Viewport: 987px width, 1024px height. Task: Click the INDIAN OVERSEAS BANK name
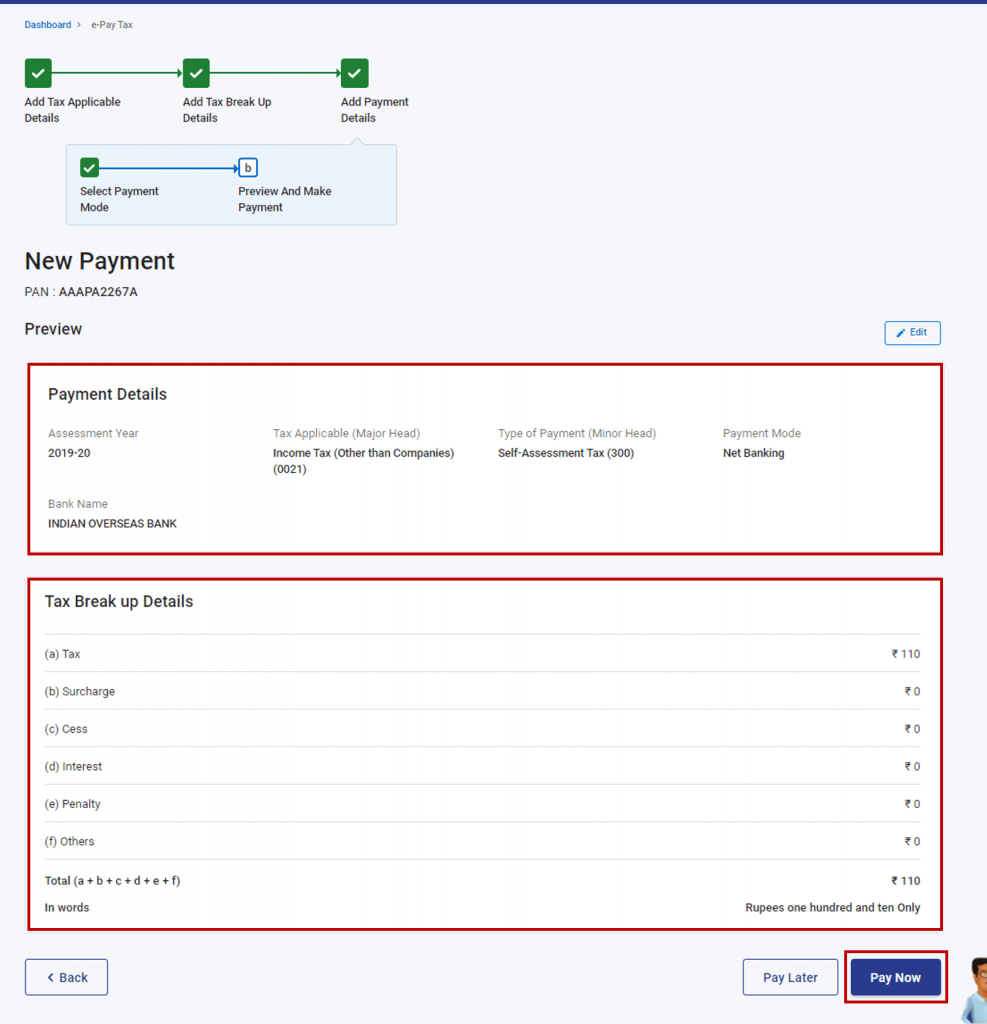[112, 523]
